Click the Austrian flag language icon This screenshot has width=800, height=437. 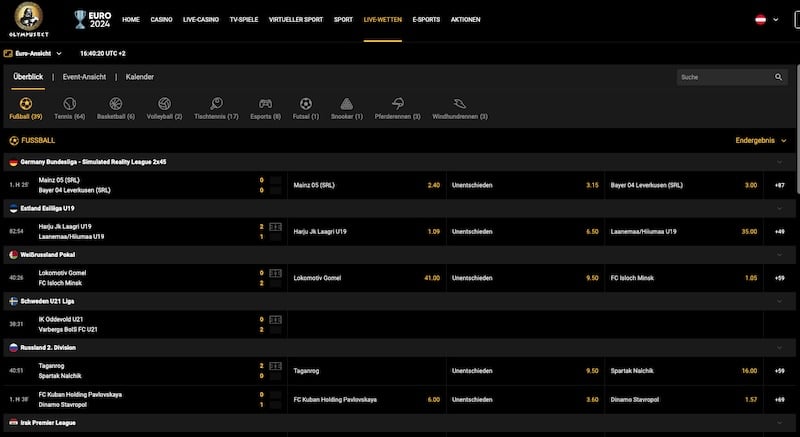click(x=760, y=19)
